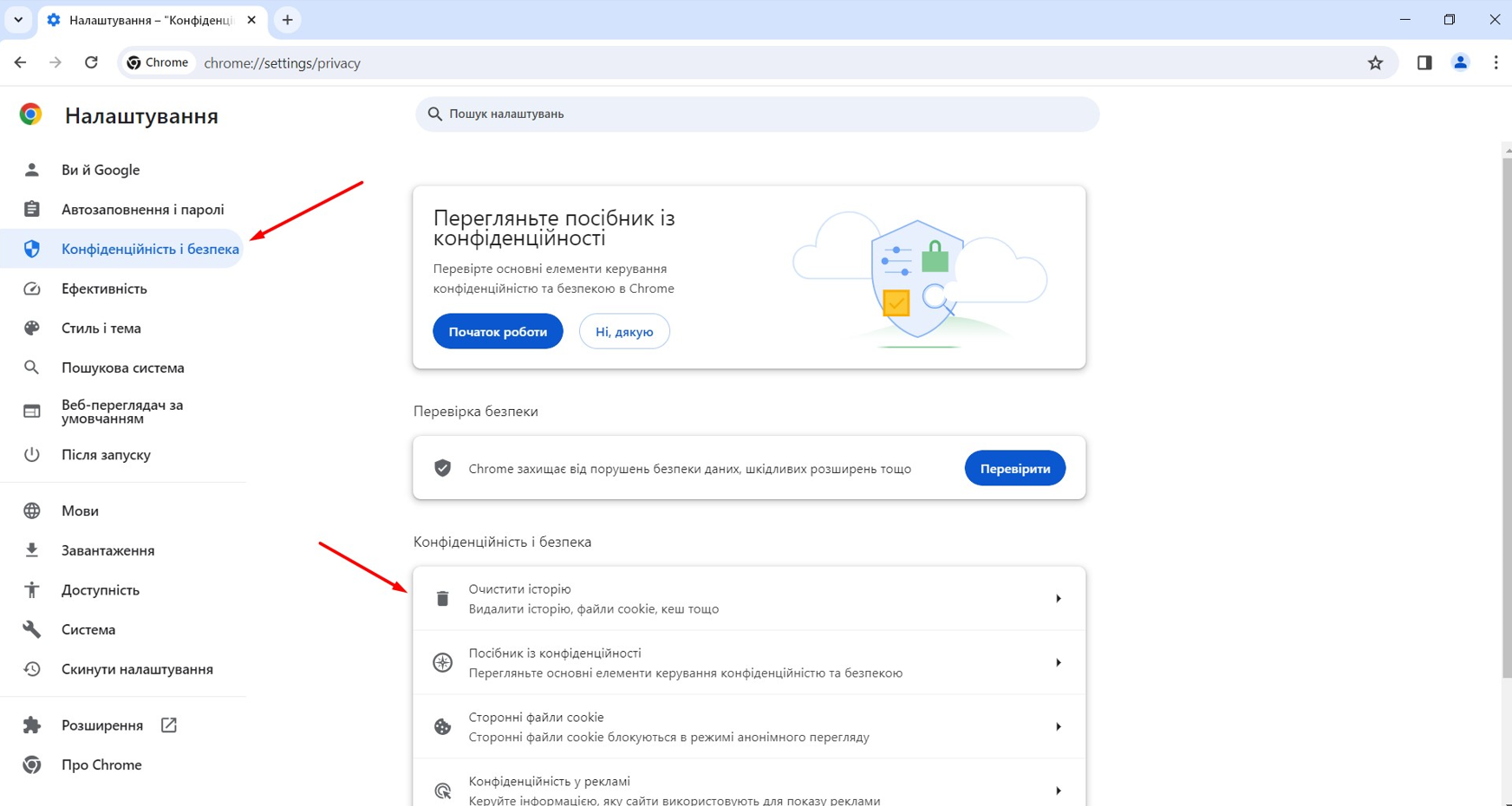Expand the Сторонні файли cookie arrow
Viewport: 1512px width, 806px height.
coord(1058,727)
